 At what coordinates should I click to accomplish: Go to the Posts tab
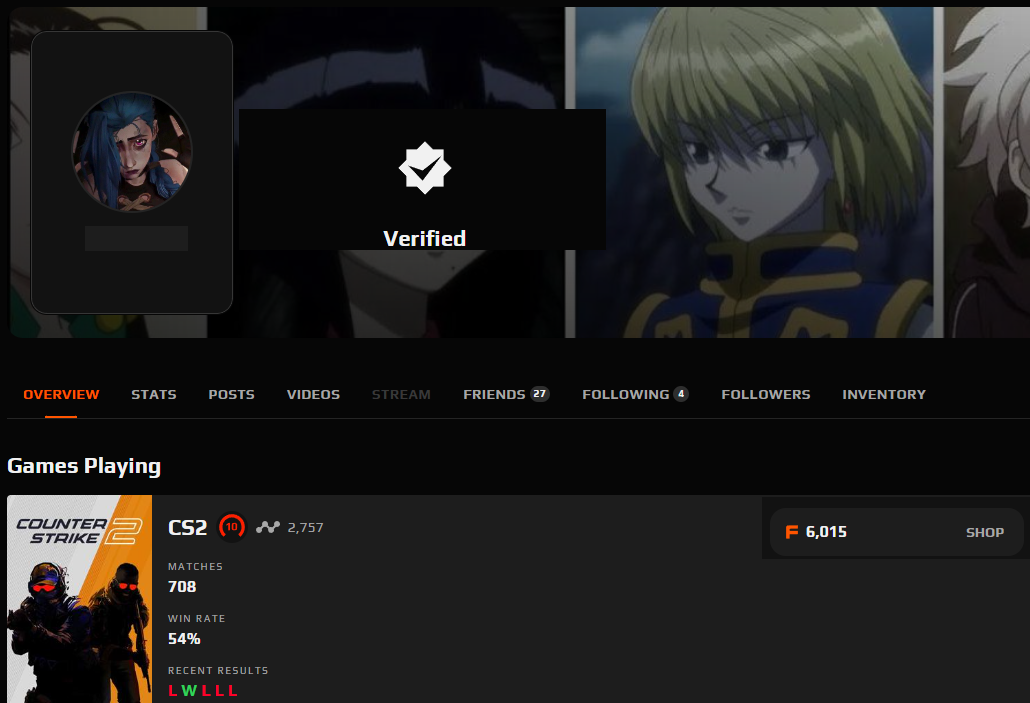tap(231, 394)
